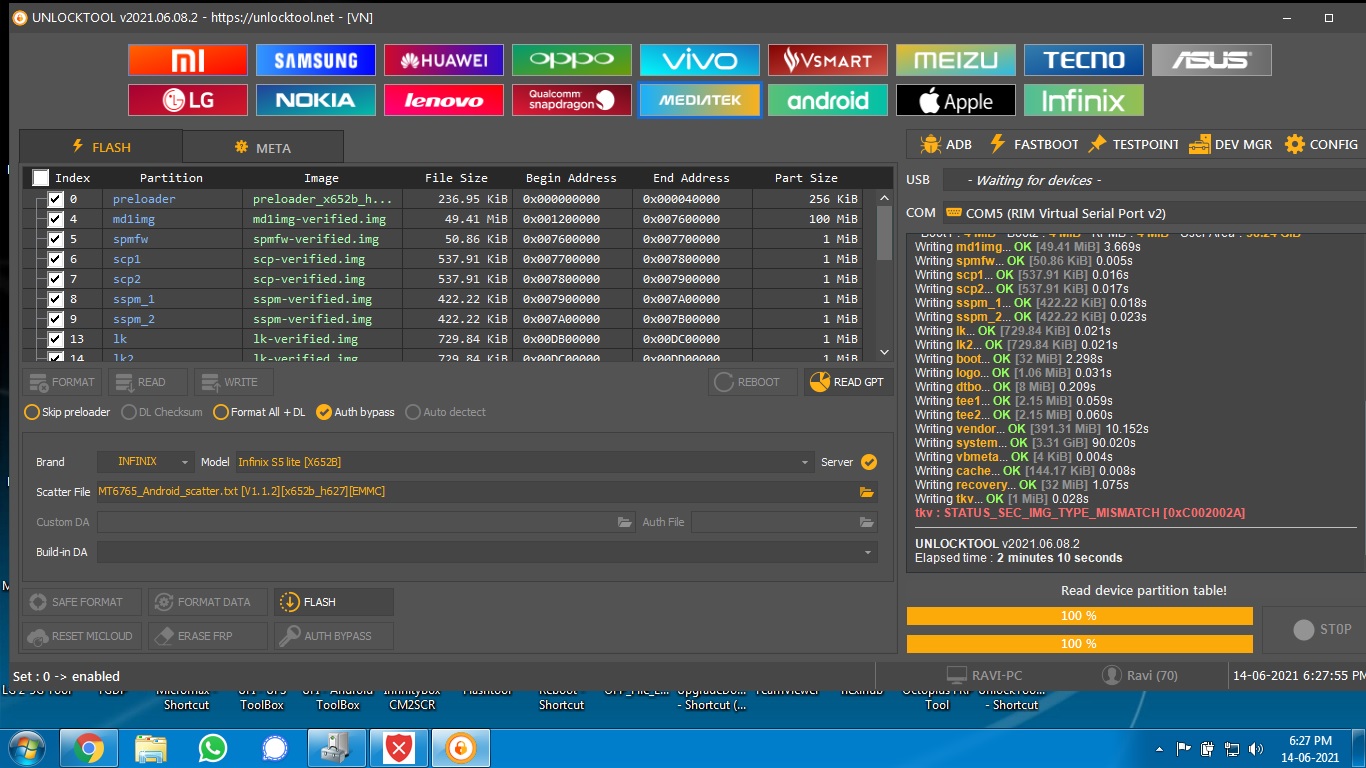Open the CONFIG settings

(1321, 144)
